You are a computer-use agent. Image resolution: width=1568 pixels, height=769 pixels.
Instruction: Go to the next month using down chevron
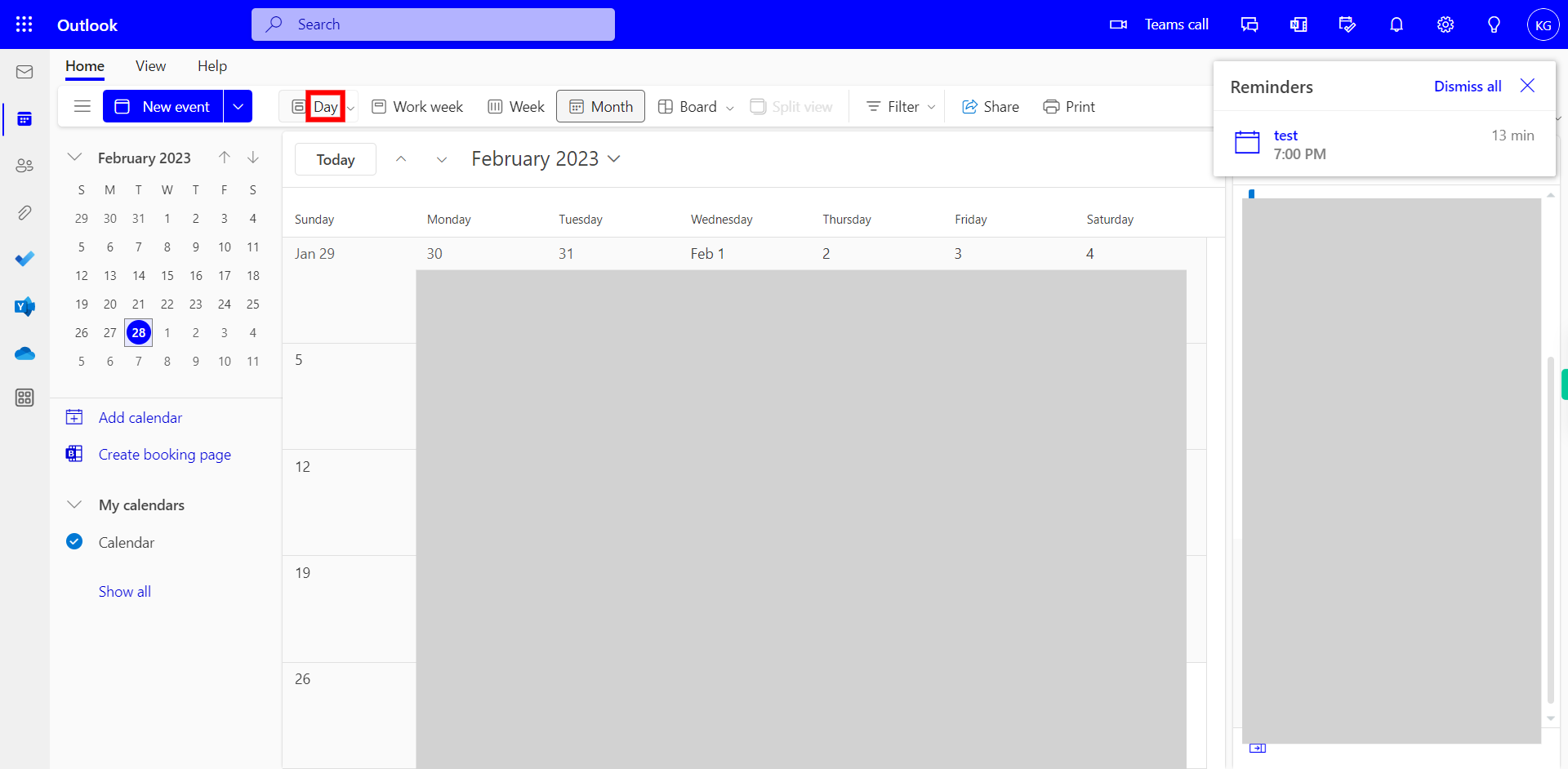pyautogui.click(x=442, y=159)
